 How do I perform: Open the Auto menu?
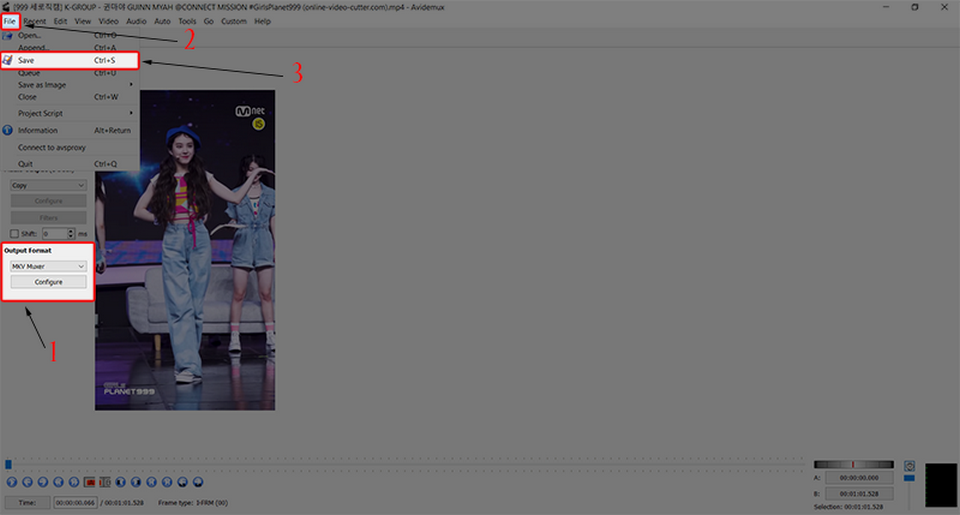(162, 21)
